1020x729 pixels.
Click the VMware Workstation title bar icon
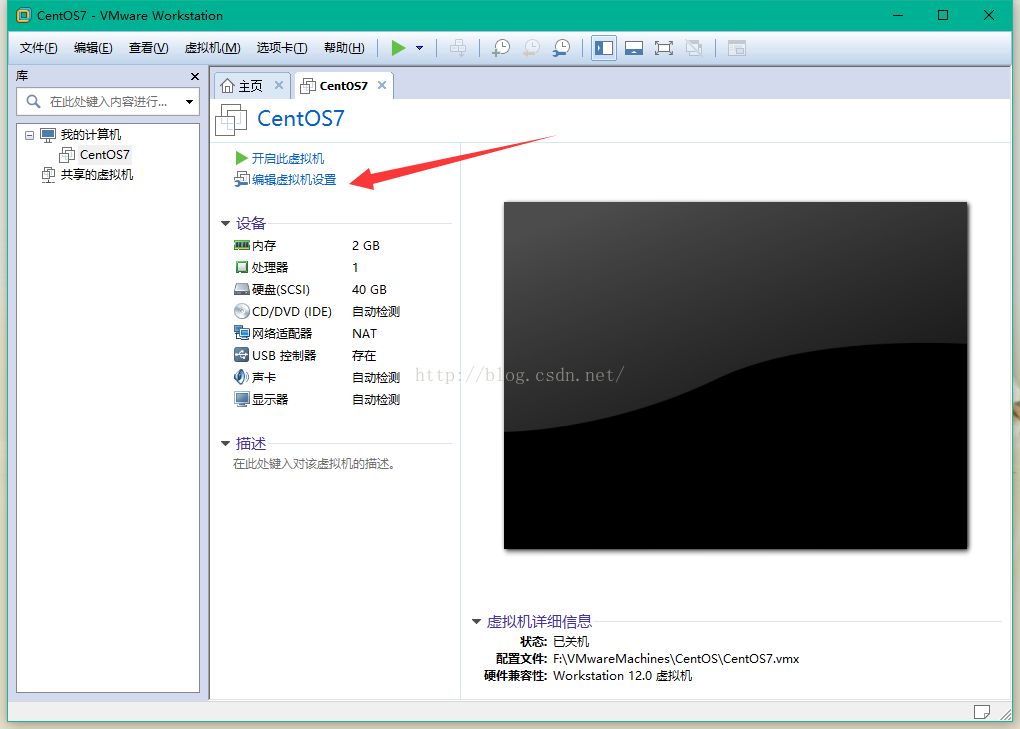tap(23, 15)
